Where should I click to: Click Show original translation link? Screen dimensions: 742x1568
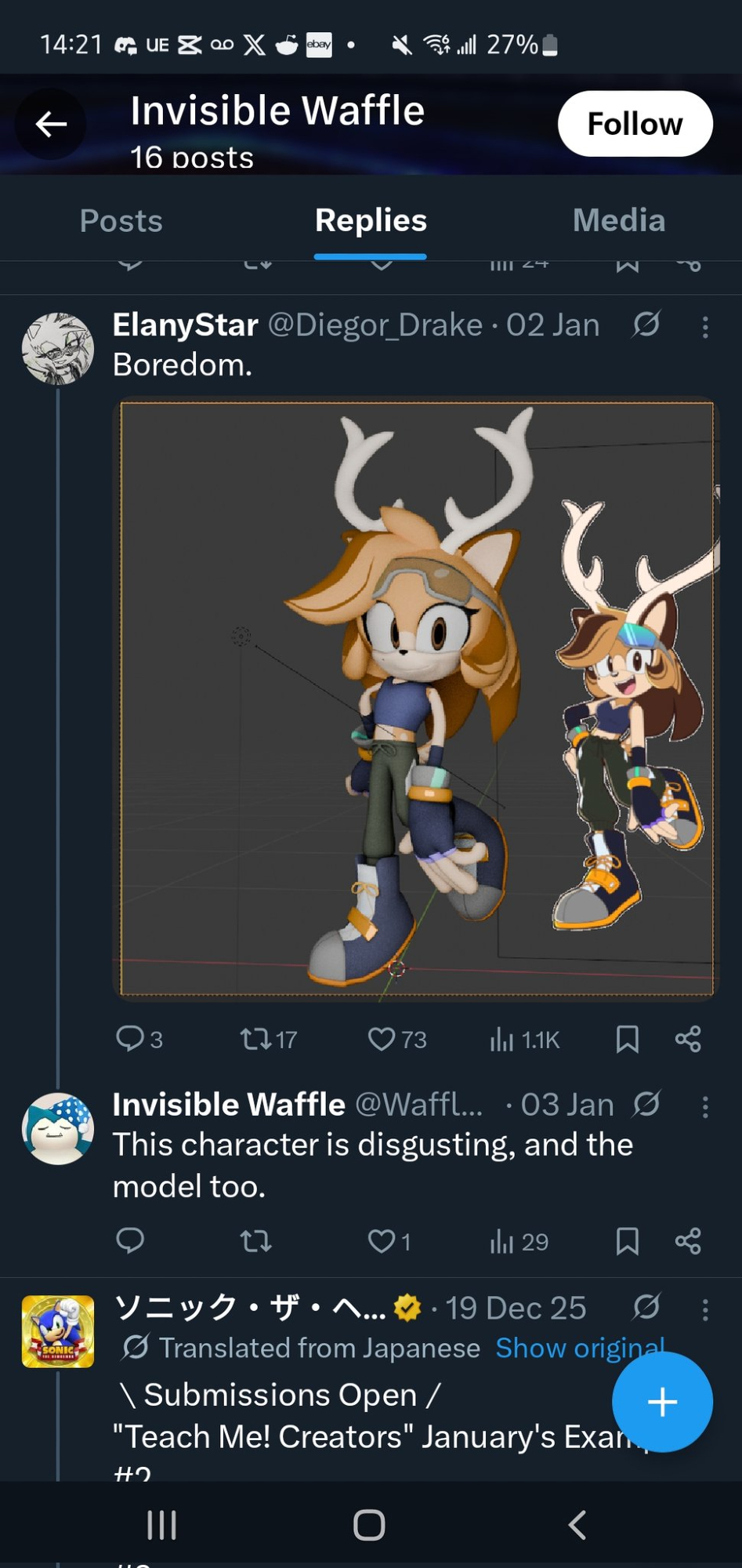click(x=580, y=1348)
